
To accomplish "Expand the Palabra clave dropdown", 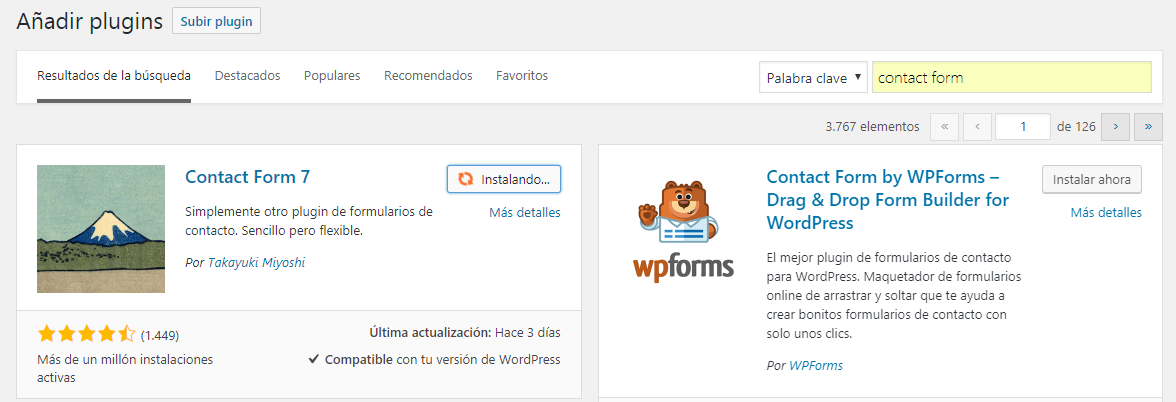I will pos(813,77).
